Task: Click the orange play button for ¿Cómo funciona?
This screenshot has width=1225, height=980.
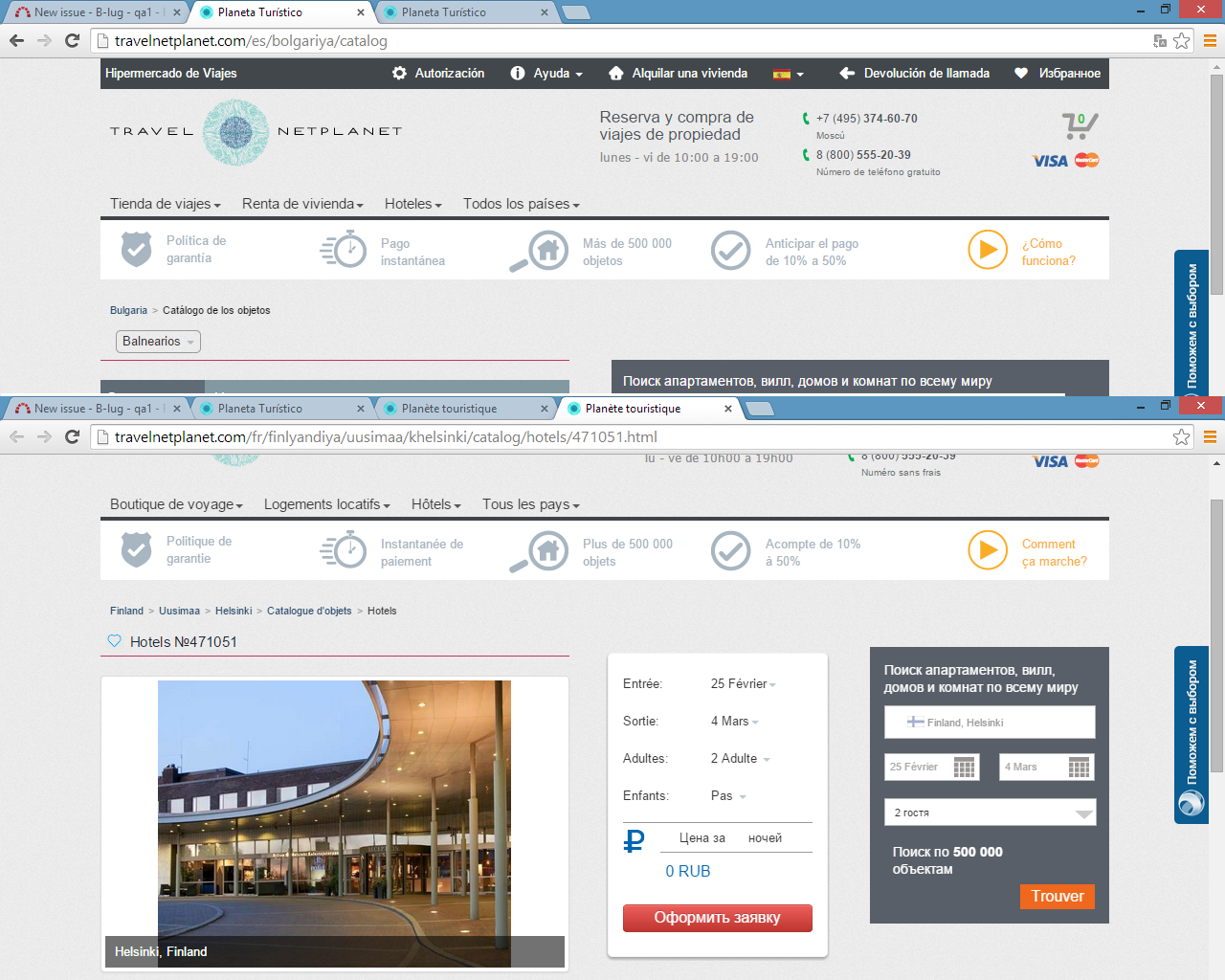Action: coord(987,251)
